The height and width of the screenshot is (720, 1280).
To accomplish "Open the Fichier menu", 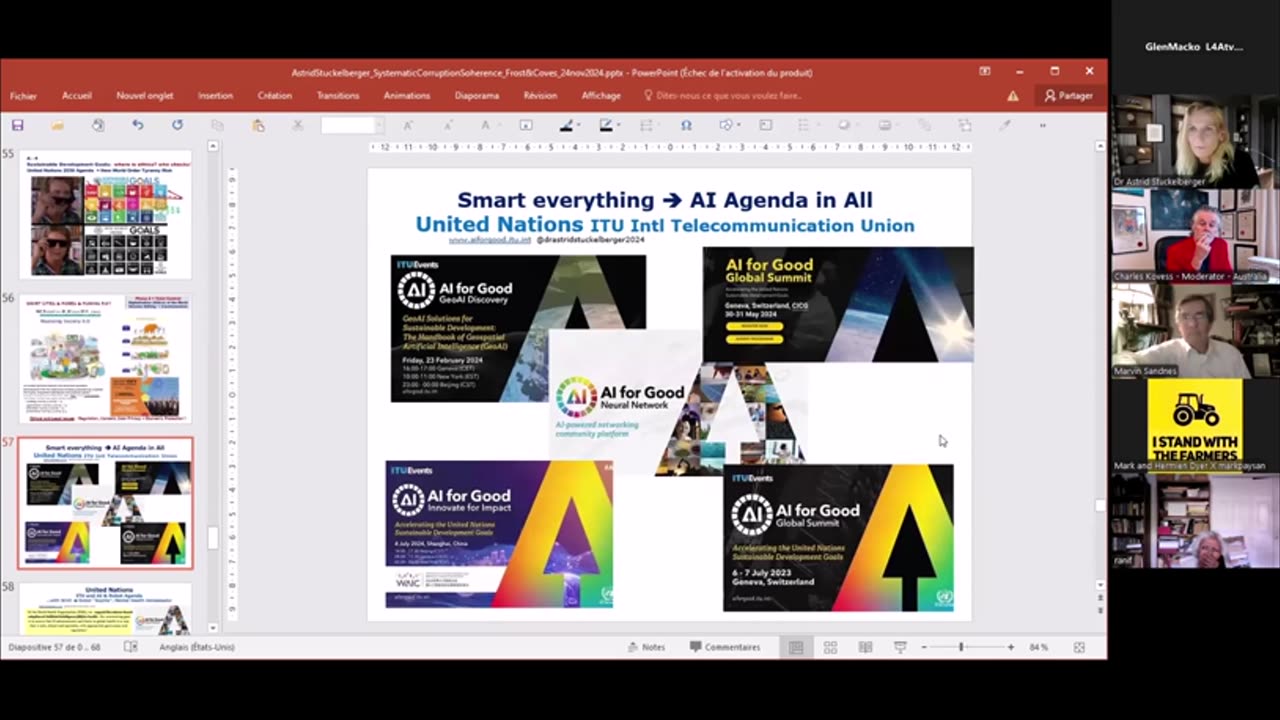I will point(23,96).
